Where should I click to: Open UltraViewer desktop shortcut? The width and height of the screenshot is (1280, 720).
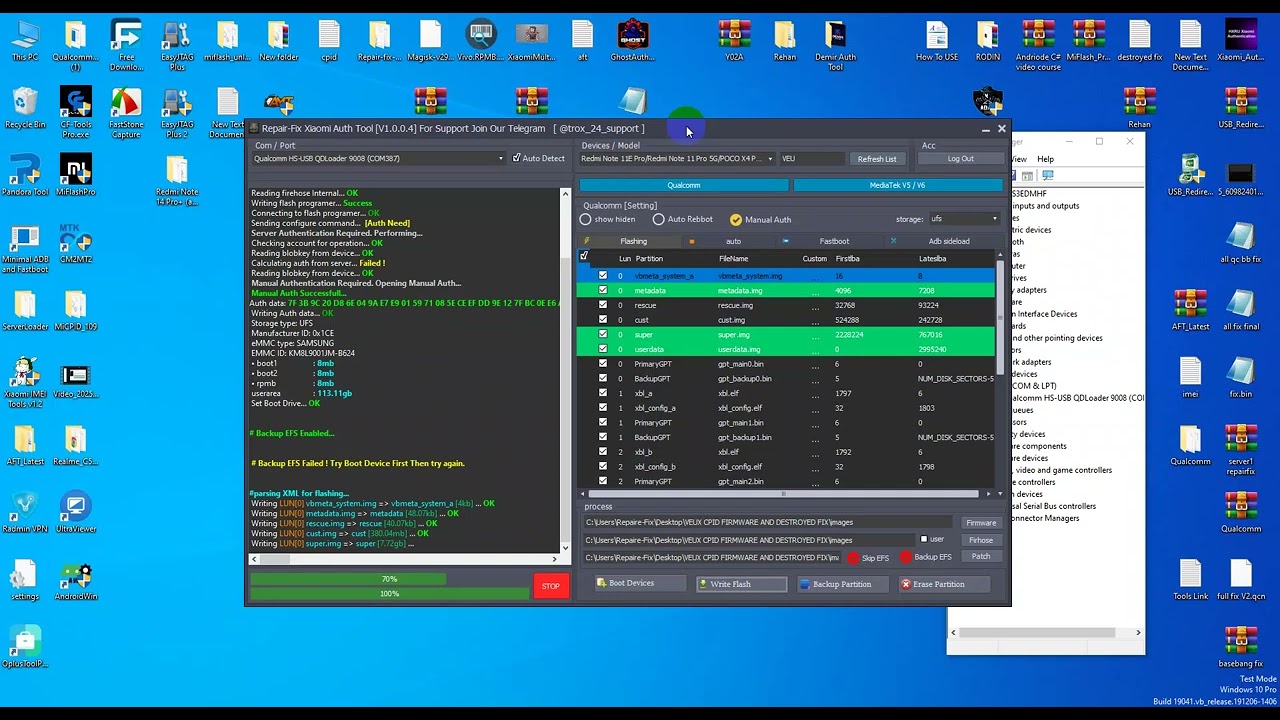(x=76, y=513)
